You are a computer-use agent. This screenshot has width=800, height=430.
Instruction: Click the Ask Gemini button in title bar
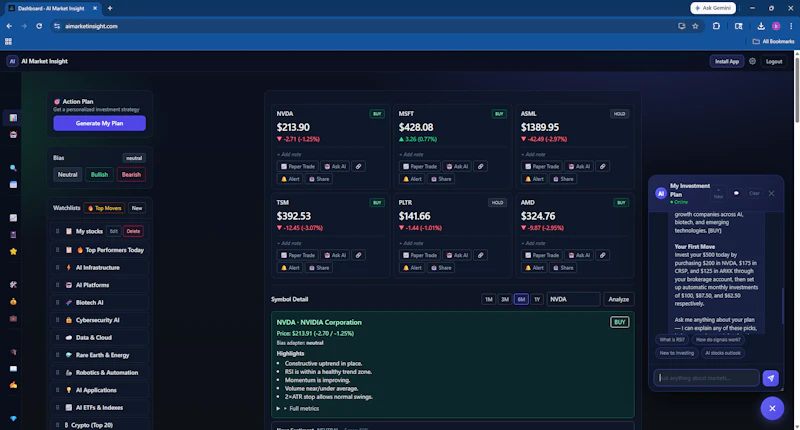tap(713, 8)
